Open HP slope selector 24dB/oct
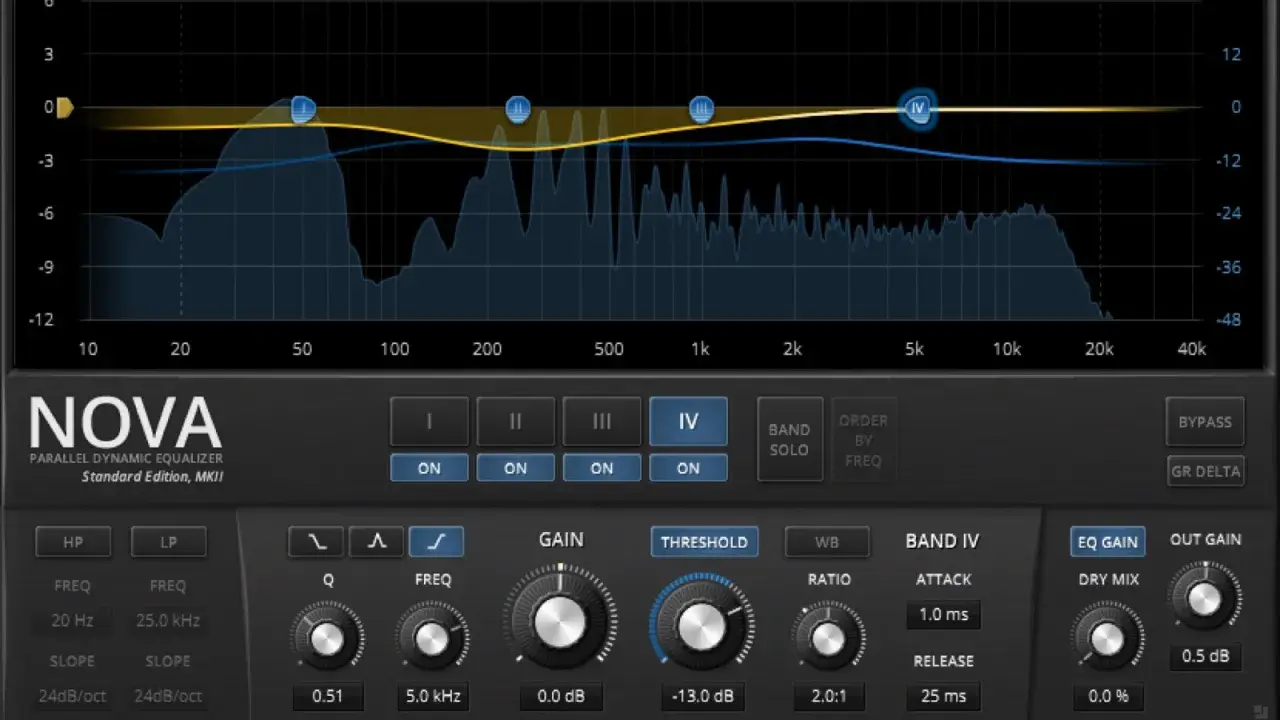The height and width of the screenshot is (720, 1280). pyautogui.click(x=72, y=695)
